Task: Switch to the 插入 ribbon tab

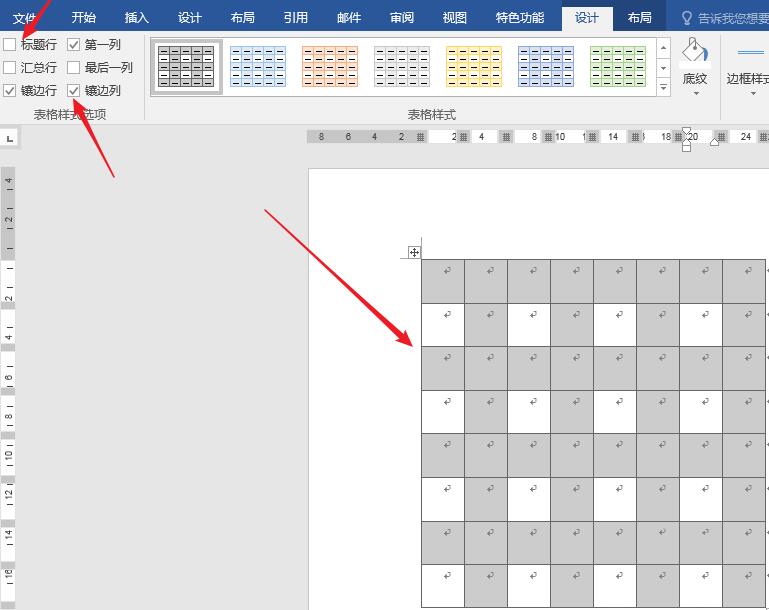Action: tap(136, 18)
